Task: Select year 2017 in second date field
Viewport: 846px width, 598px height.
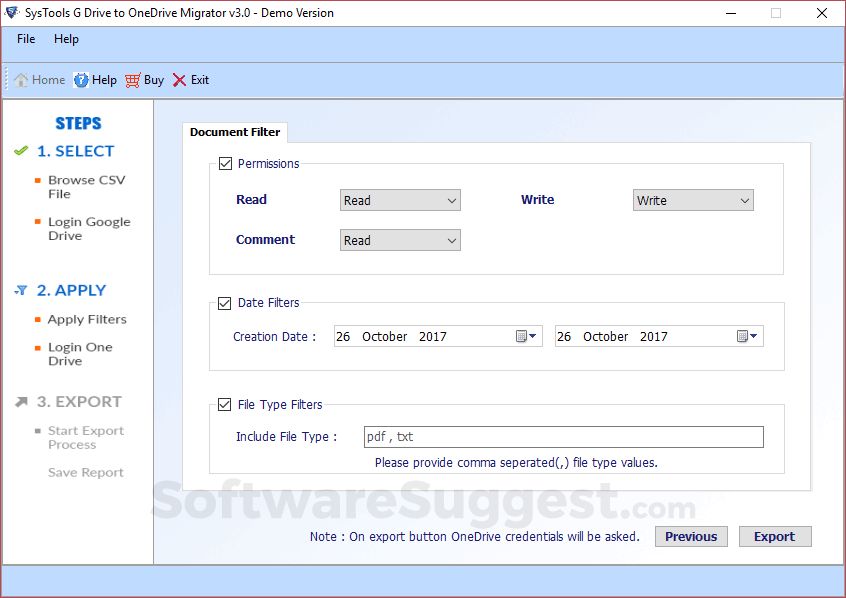Action: [653, 337]
